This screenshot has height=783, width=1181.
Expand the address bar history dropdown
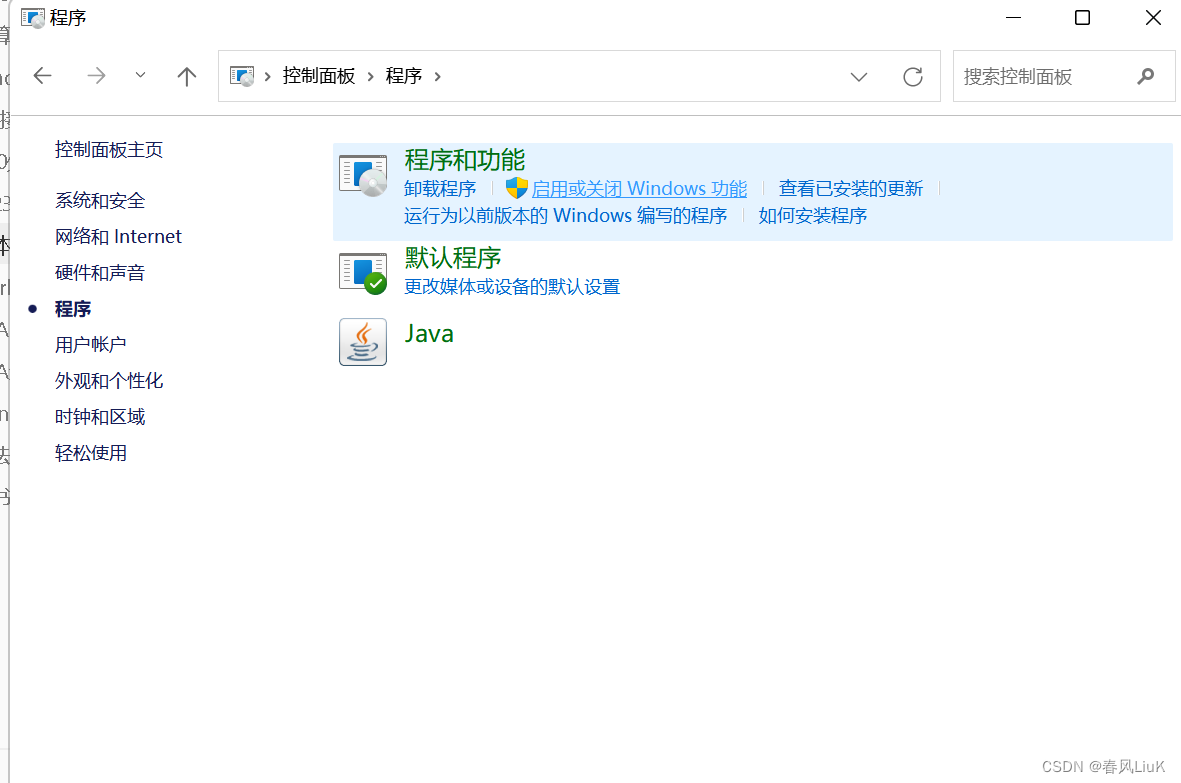859,76
